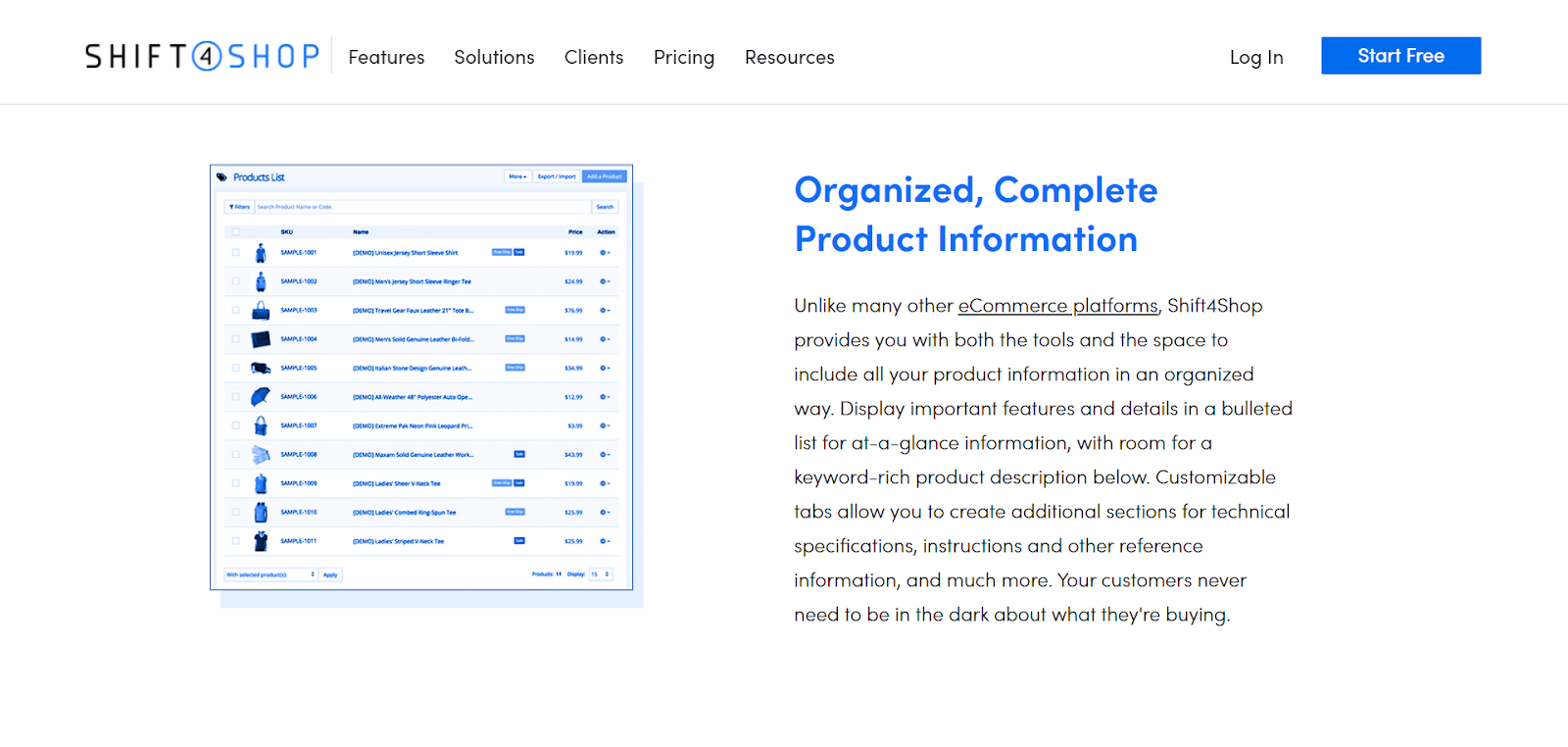
Task: Check the box for SAMPLE-1011
Action: pos(235,541)
